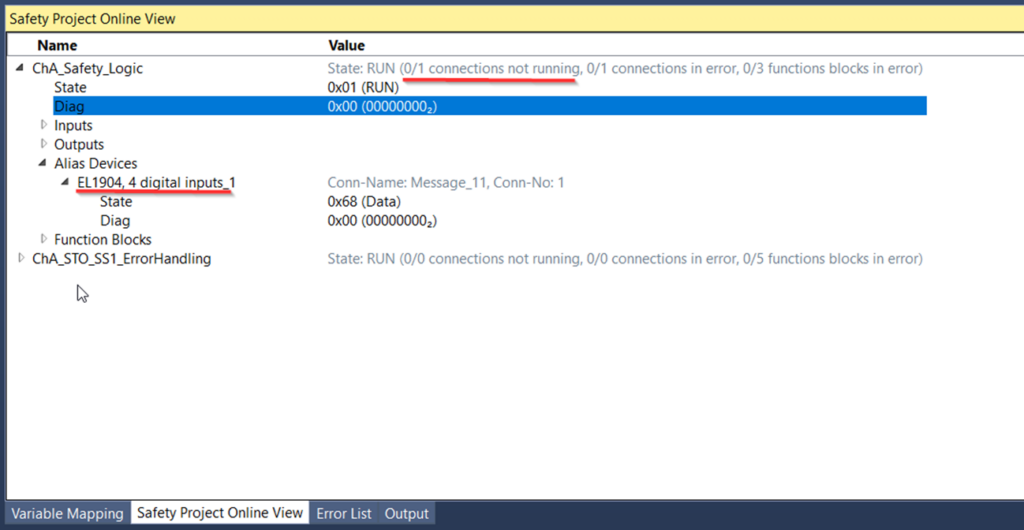Image resolution: width=1024 pixels, height=530 pixels.
Task: Click the Name column header
Action: (x=57, y=46)
